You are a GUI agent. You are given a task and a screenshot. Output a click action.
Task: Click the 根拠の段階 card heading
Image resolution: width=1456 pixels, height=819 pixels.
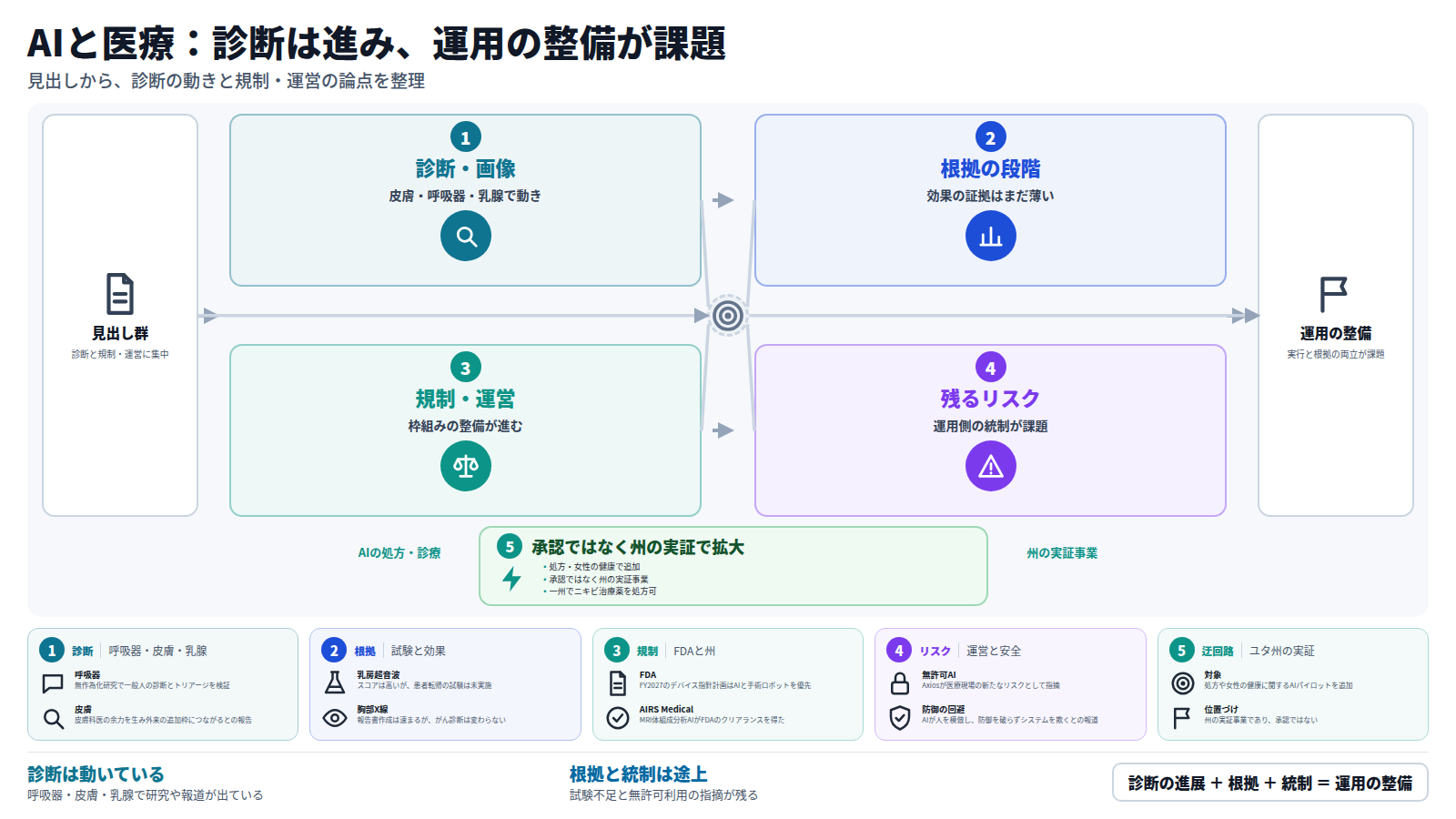click(x=991, y=168)
